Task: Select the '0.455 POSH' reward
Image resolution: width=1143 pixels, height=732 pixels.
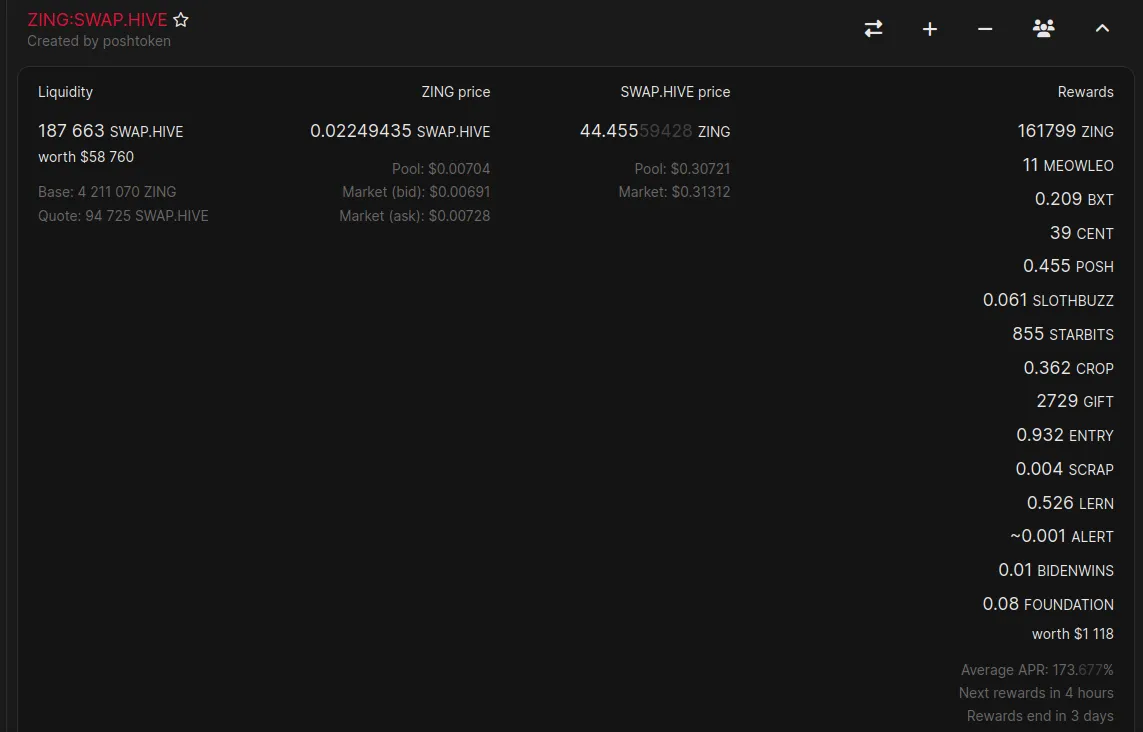Action: (1068, 266)
